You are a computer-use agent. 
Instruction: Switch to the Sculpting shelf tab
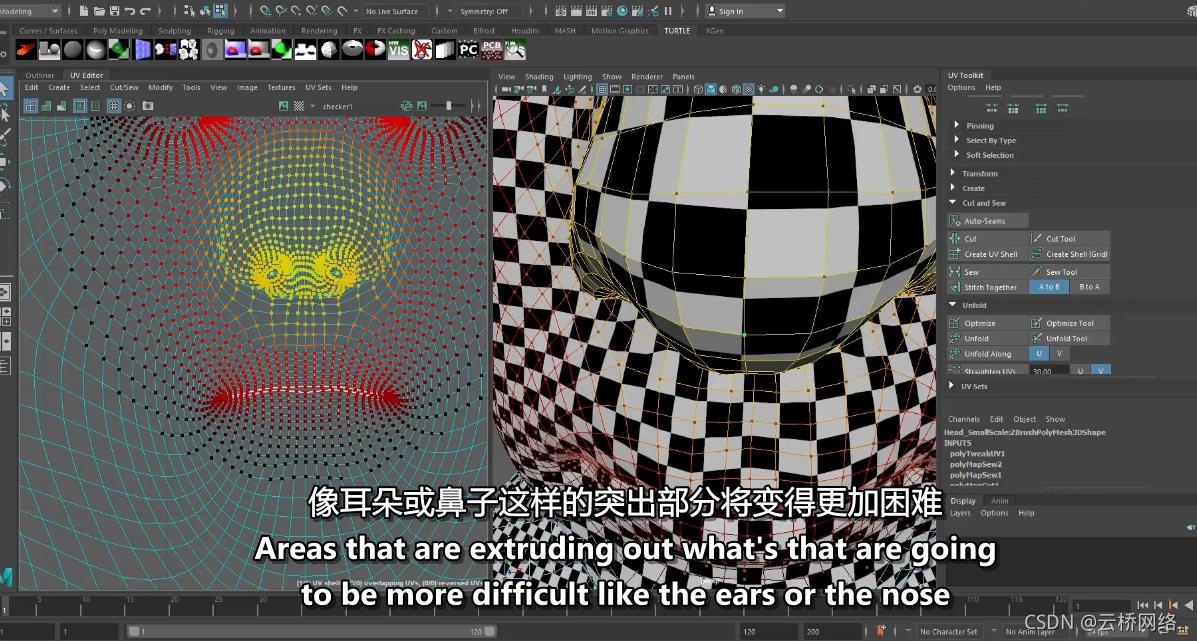(x=175, y=31)
